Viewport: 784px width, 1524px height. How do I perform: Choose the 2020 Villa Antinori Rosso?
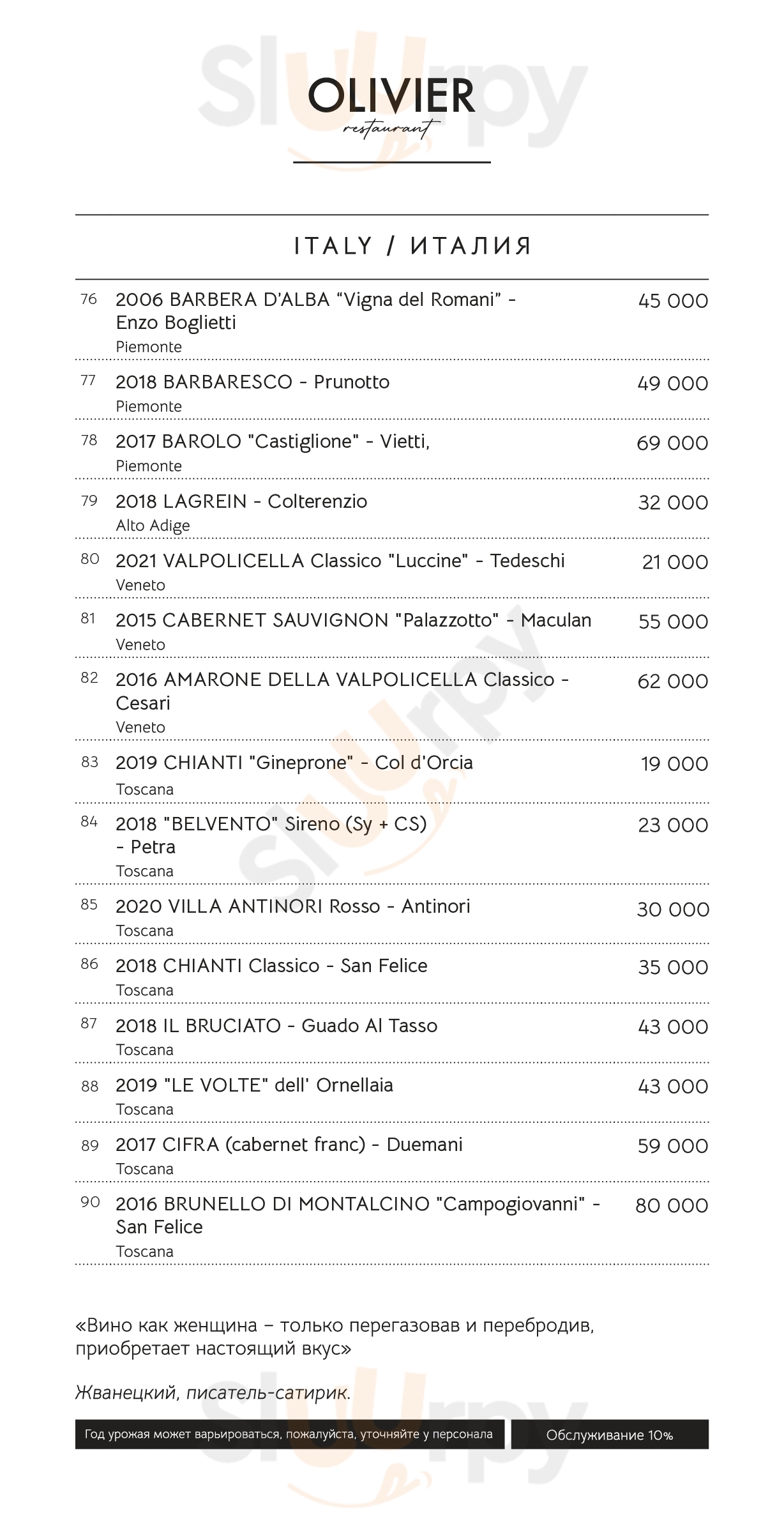pyautogui.click(x=292, y=906)
